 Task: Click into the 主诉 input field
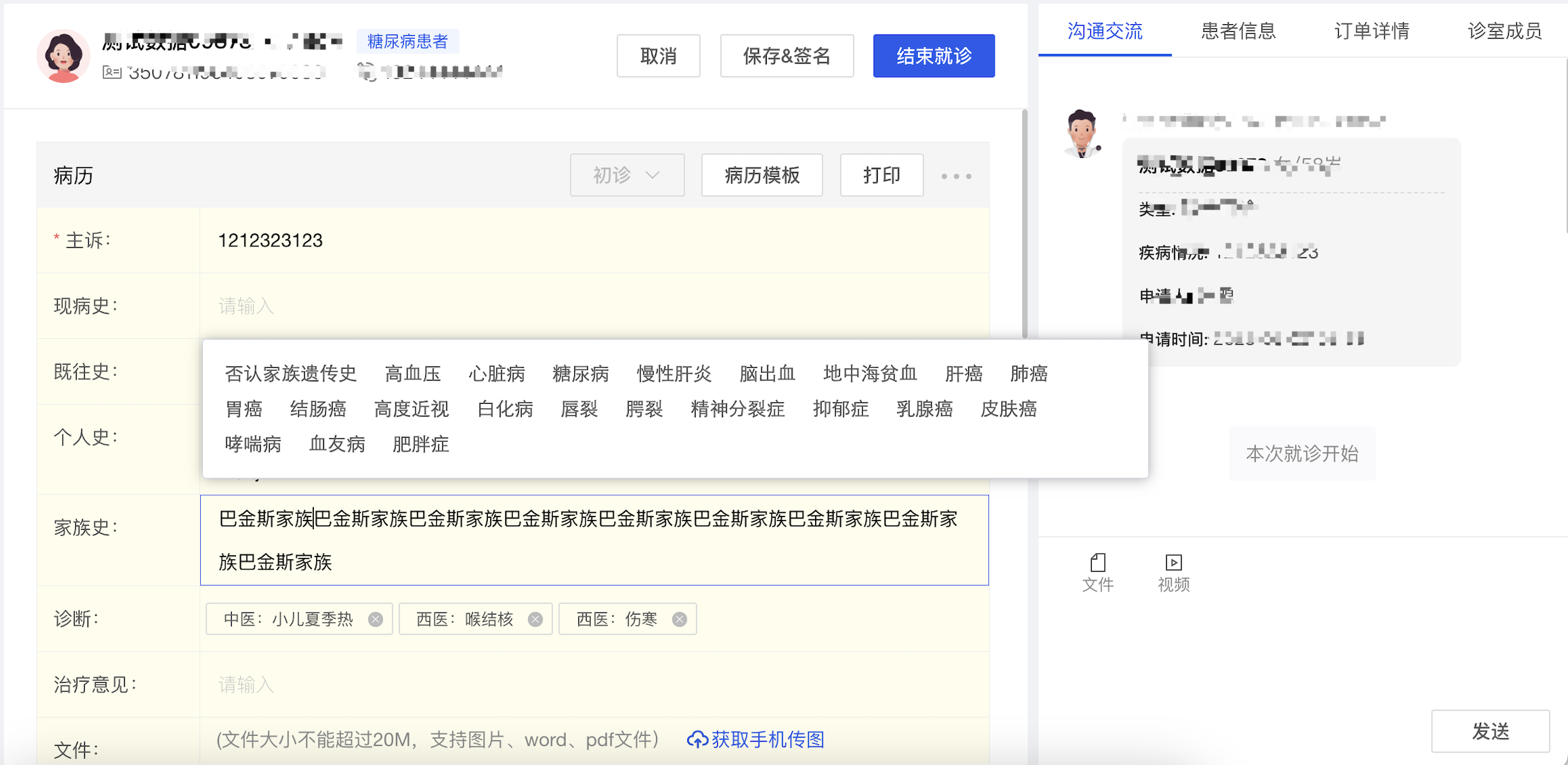(594, 240)
